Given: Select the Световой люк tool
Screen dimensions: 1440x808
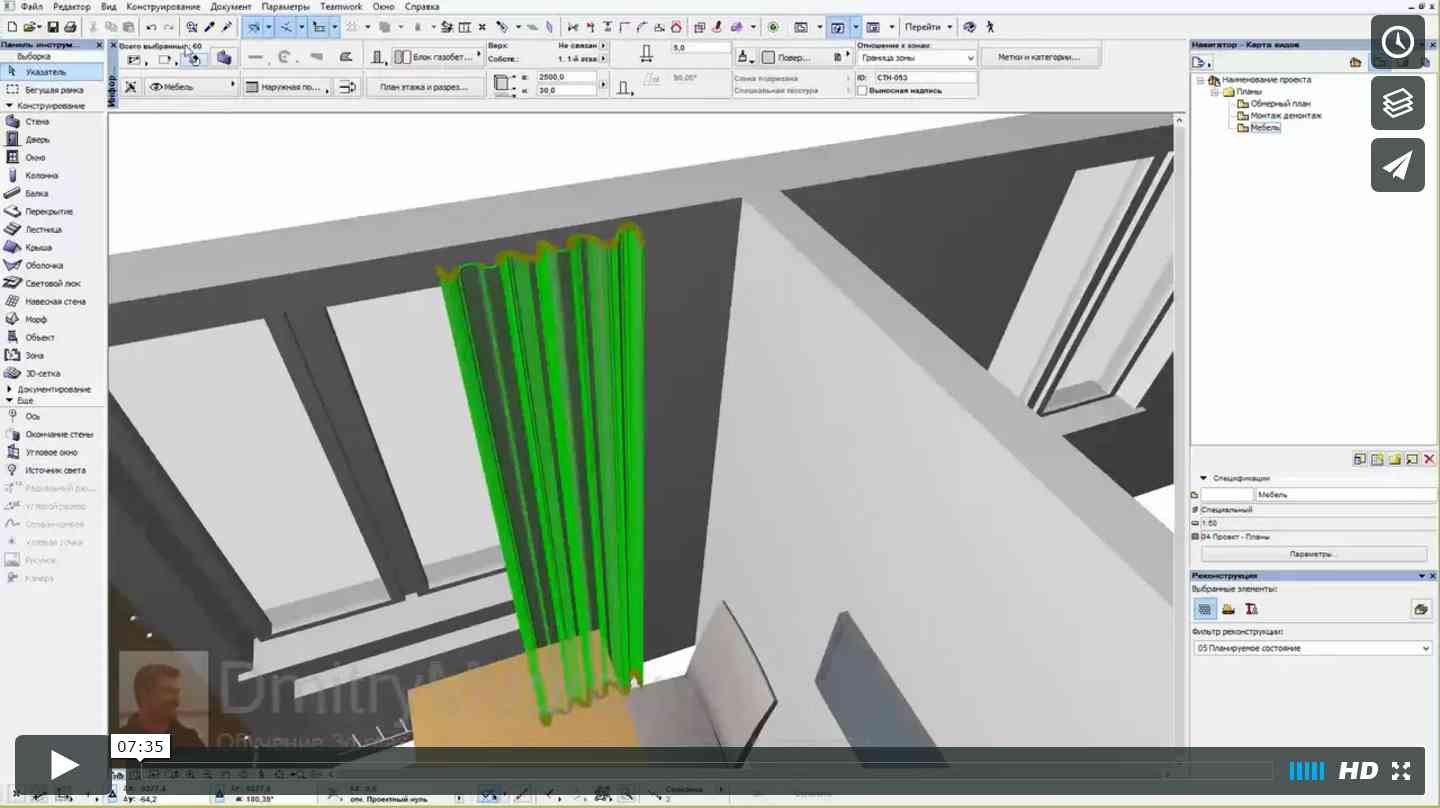Looking at the screenshot, I should pos(52,284).
